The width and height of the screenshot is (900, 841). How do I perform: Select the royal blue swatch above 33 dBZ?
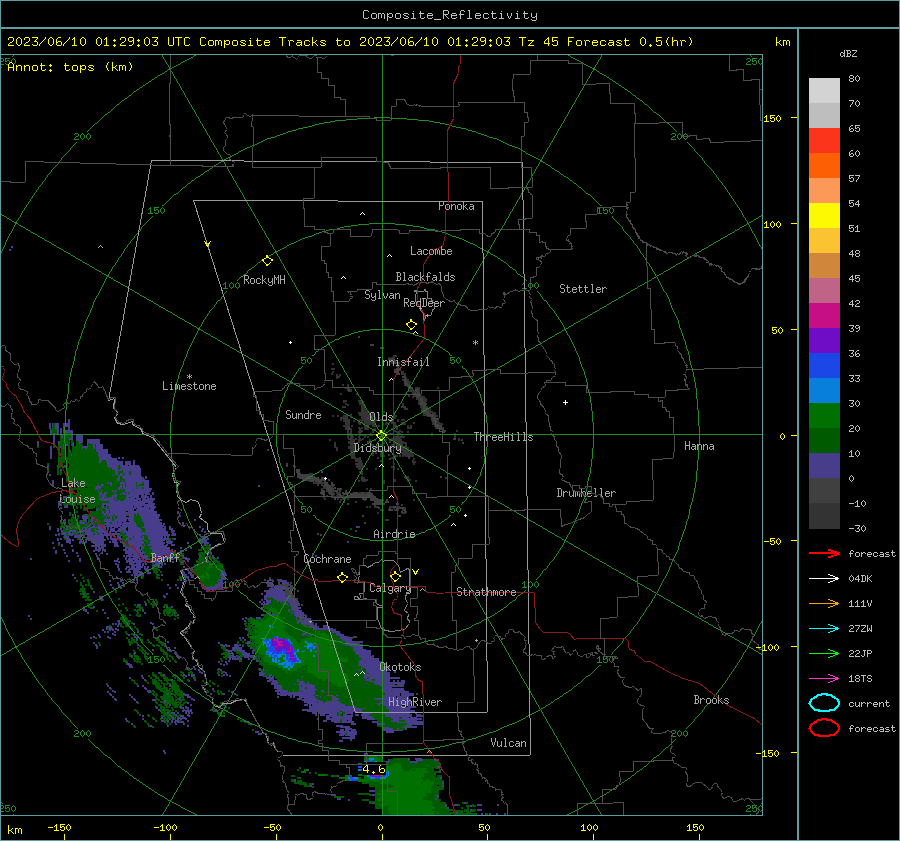(x=824, y=365)
